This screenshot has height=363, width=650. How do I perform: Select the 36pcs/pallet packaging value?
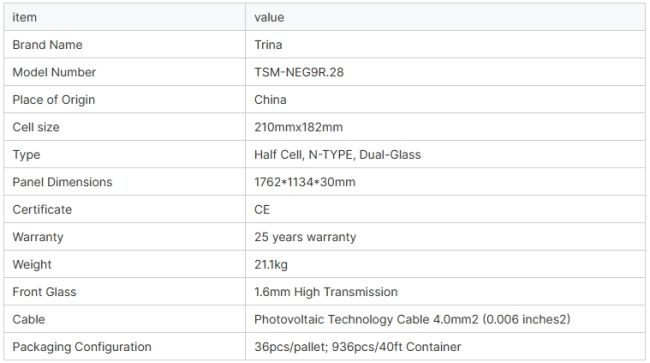(x=357, y=347)
